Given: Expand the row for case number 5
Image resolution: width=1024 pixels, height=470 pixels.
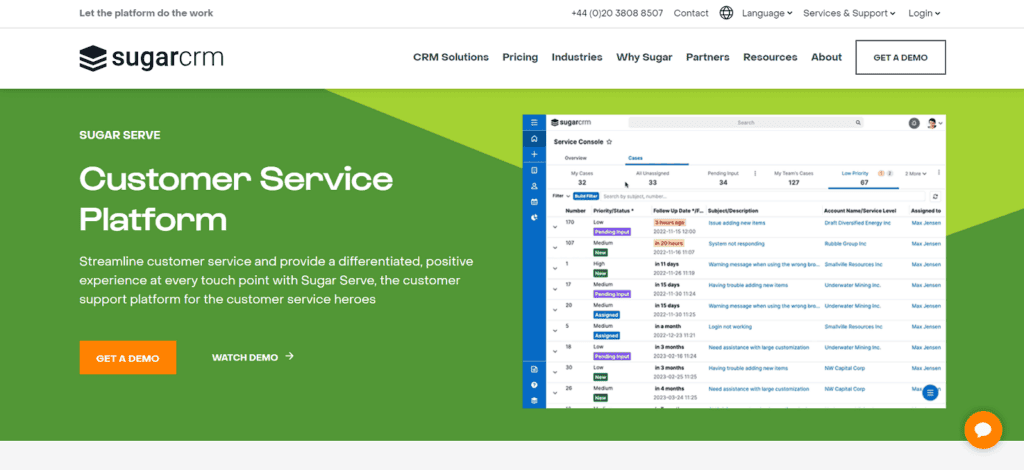Looking at the screenshot, I should point(555,331).
